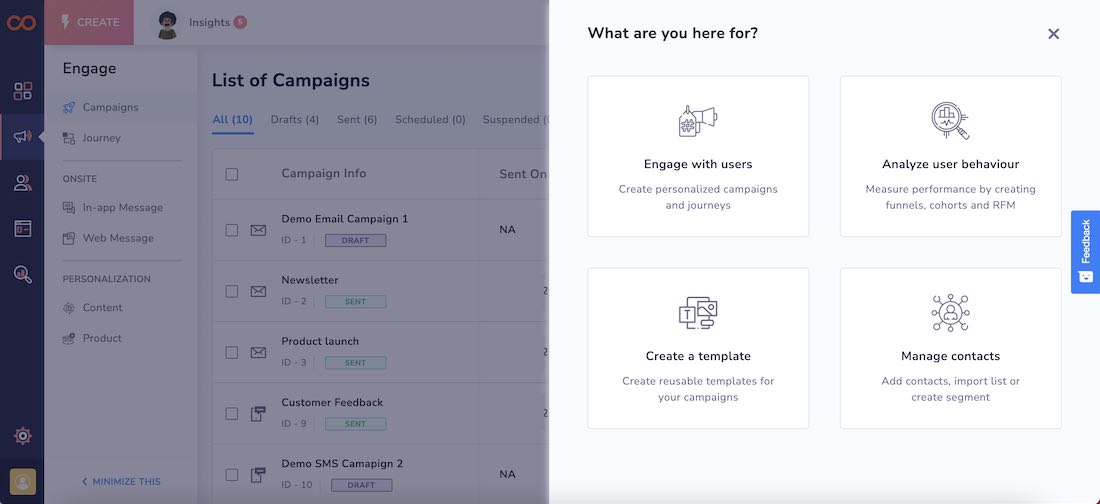Tick the select-all checkbox in table header
The width and height of the screenshot is (1100, 504).
click(232, 174)
